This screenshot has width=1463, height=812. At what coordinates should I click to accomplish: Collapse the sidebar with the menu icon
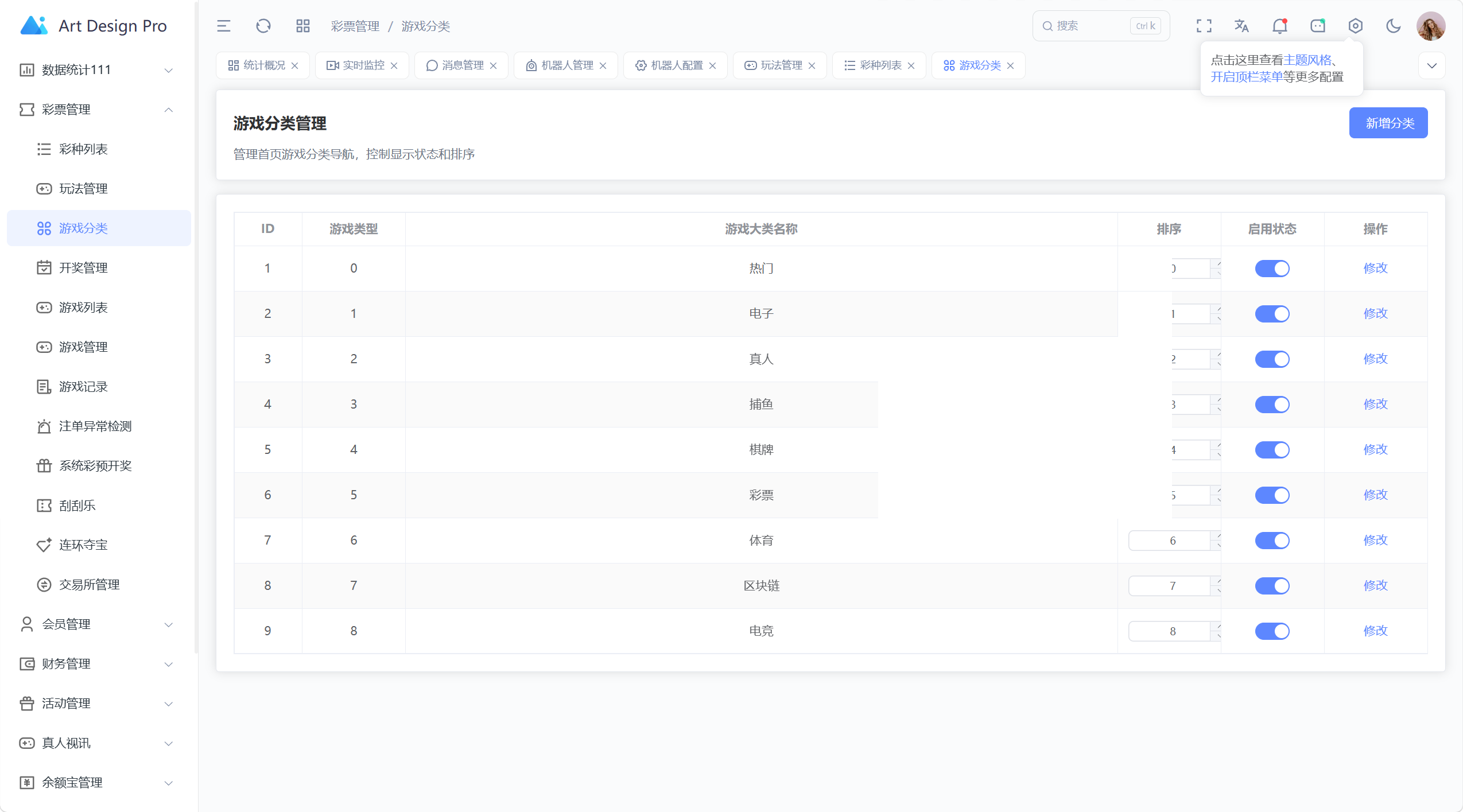pos(224,26)
